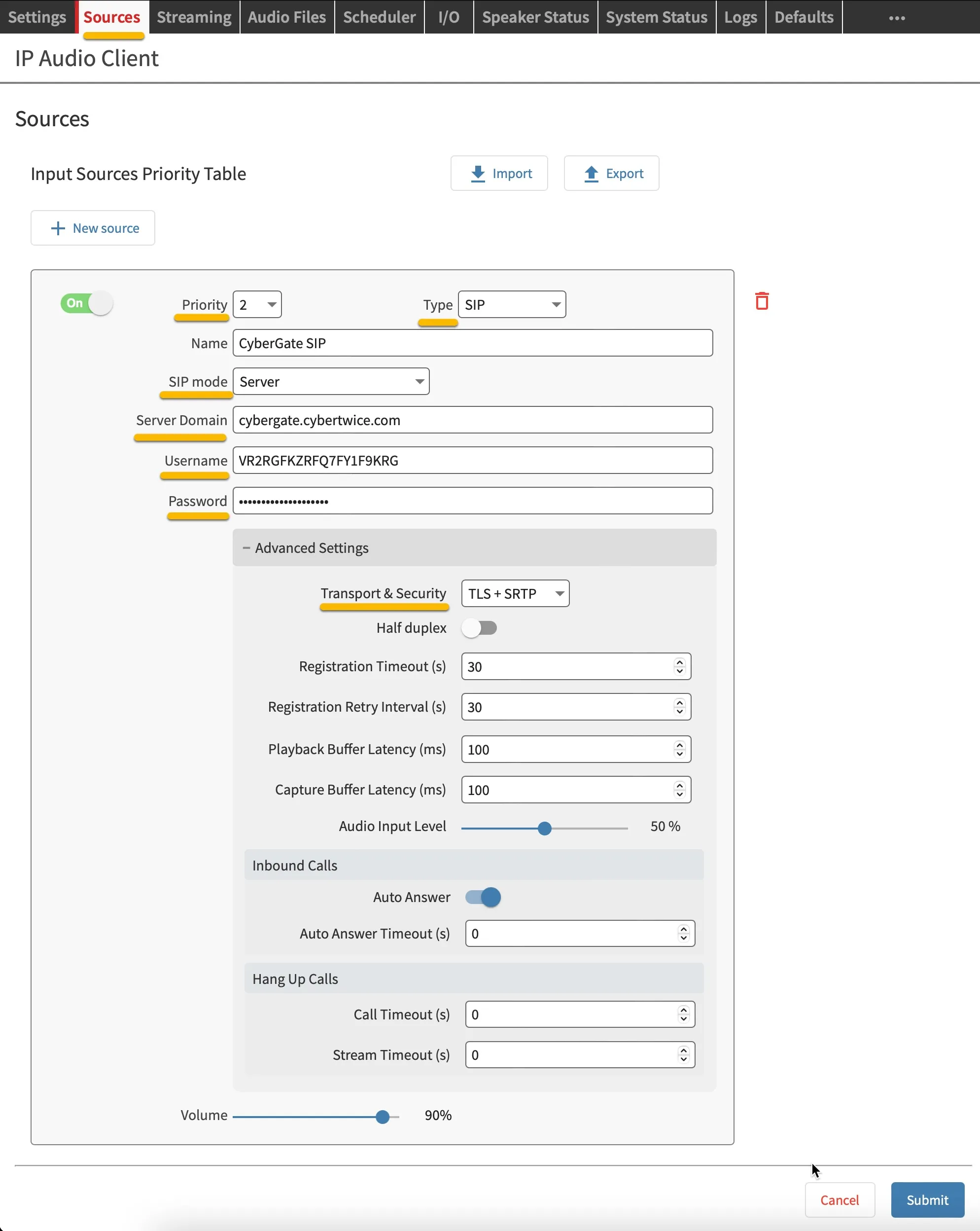The image size is (980, 1231).
Task: Click the Username input field
Action: [x=473, y=460]
